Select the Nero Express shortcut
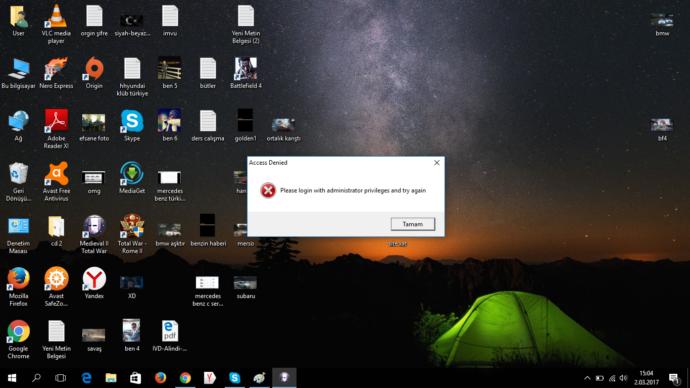 tap(56, 73)
